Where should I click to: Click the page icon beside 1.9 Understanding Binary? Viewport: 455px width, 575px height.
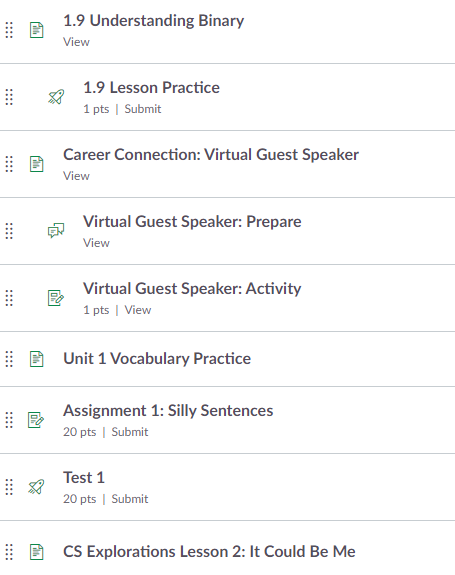click(x=36, y=30)
